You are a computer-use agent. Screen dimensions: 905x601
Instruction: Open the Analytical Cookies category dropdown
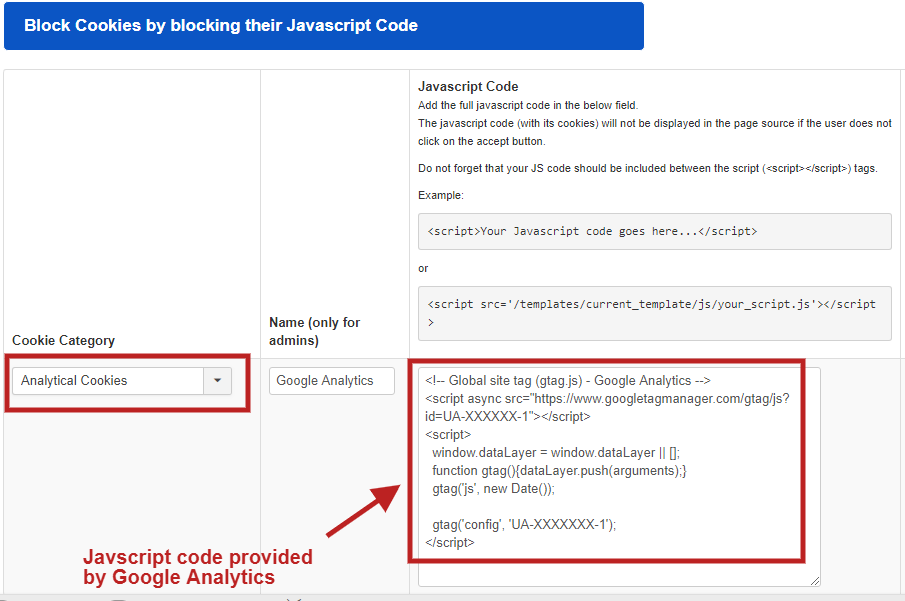(x=121, y=380)
